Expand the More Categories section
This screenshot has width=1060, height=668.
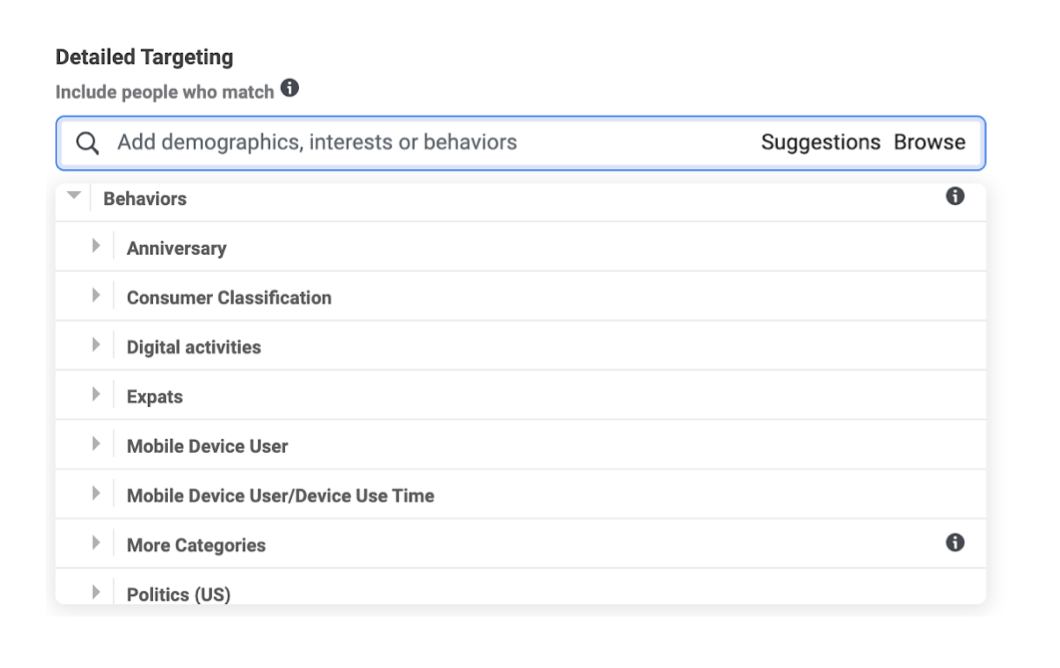tap(96, 543)
